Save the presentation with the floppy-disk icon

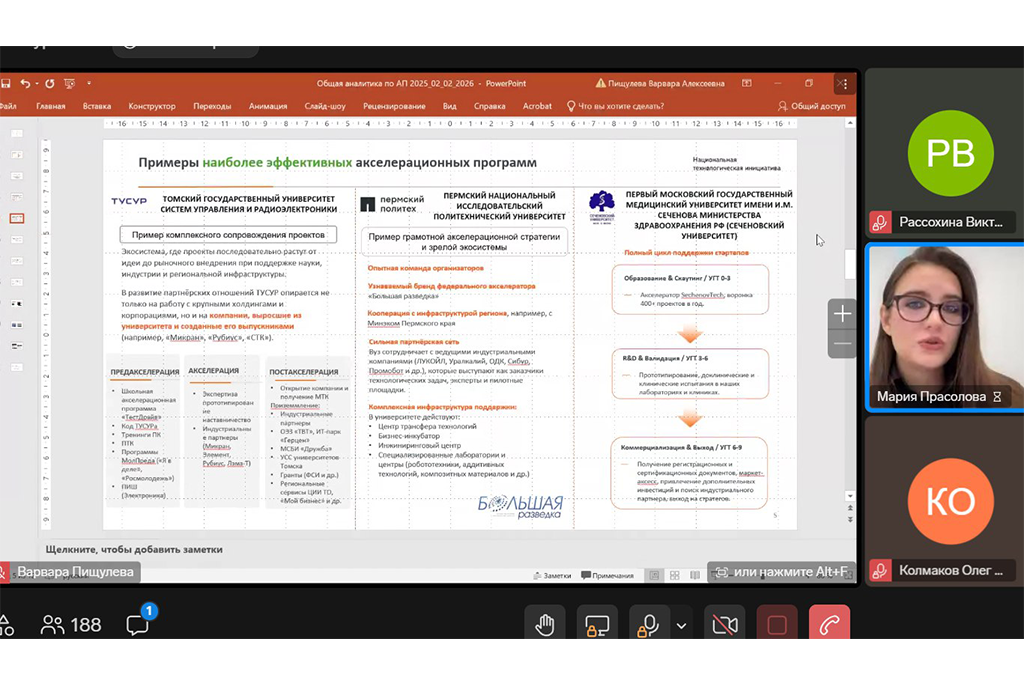[x=6, y=84]
